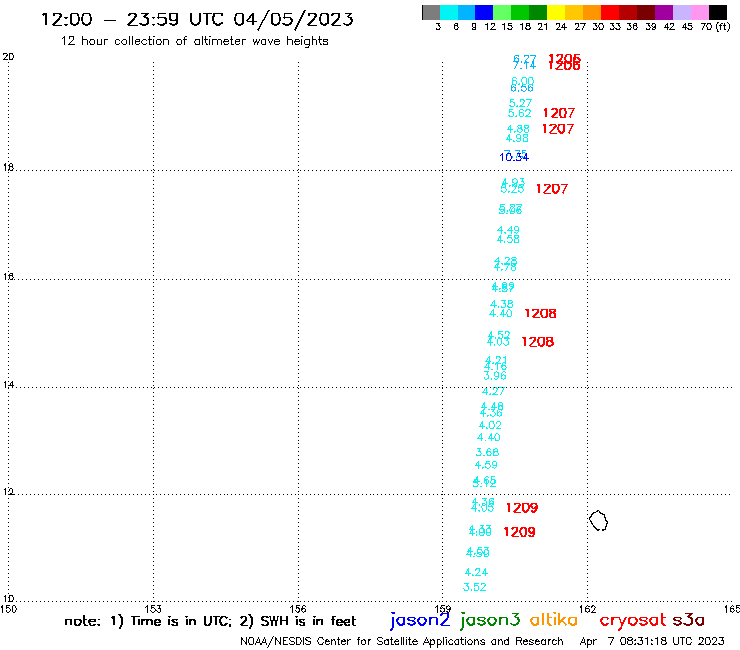The image size is (740, 650).
Task: Click the '3.52' wave height value
Action: (x=474, y=587)
